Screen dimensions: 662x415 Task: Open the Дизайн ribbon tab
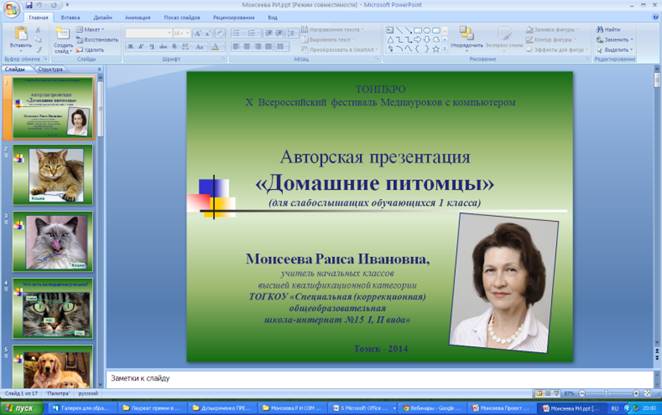tap(103, 18)
